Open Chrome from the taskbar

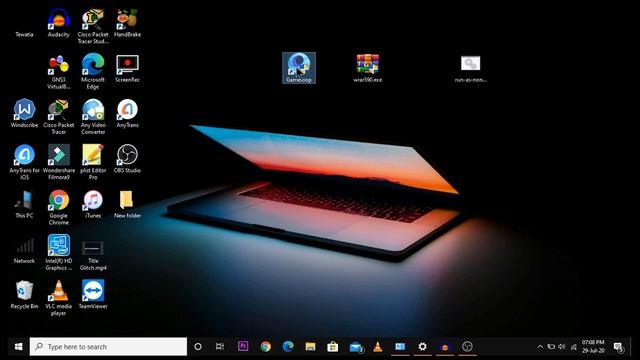266,347
